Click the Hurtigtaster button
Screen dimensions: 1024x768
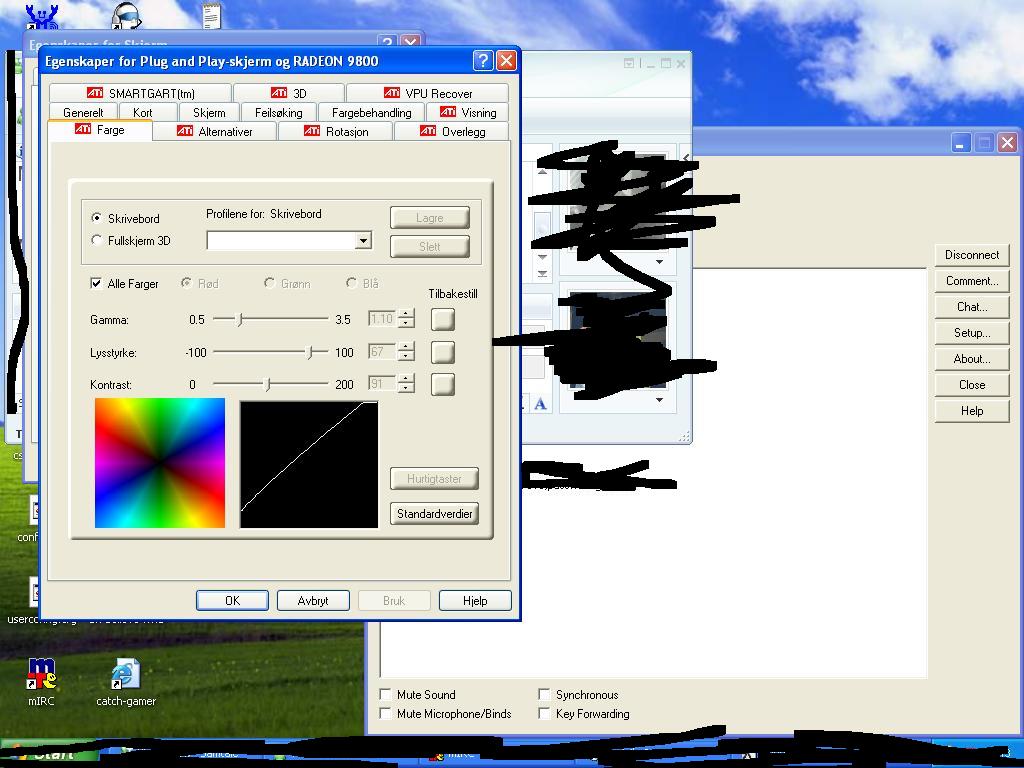[434, 479]
